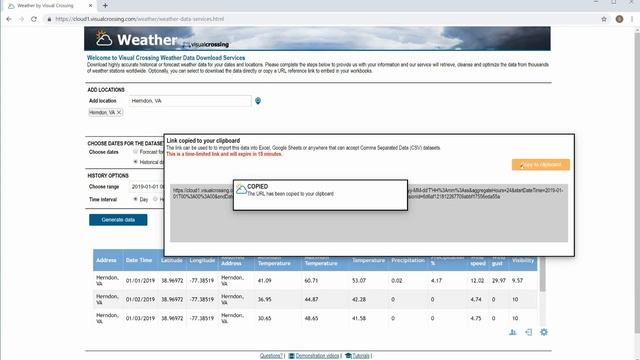Click the 29.97 wind gust cell
This screenshot has height=360, width=640.
point(499,281)
